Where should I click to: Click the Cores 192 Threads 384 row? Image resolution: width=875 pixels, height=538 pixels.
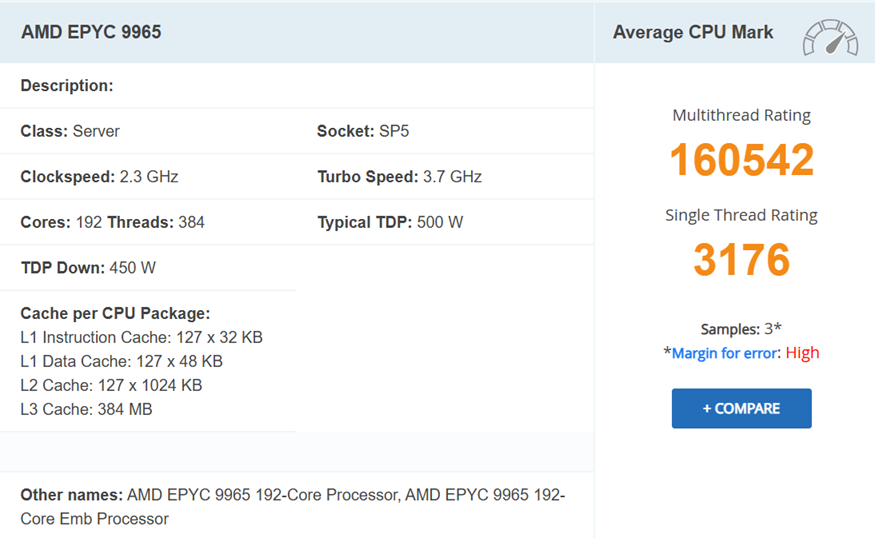112,222
